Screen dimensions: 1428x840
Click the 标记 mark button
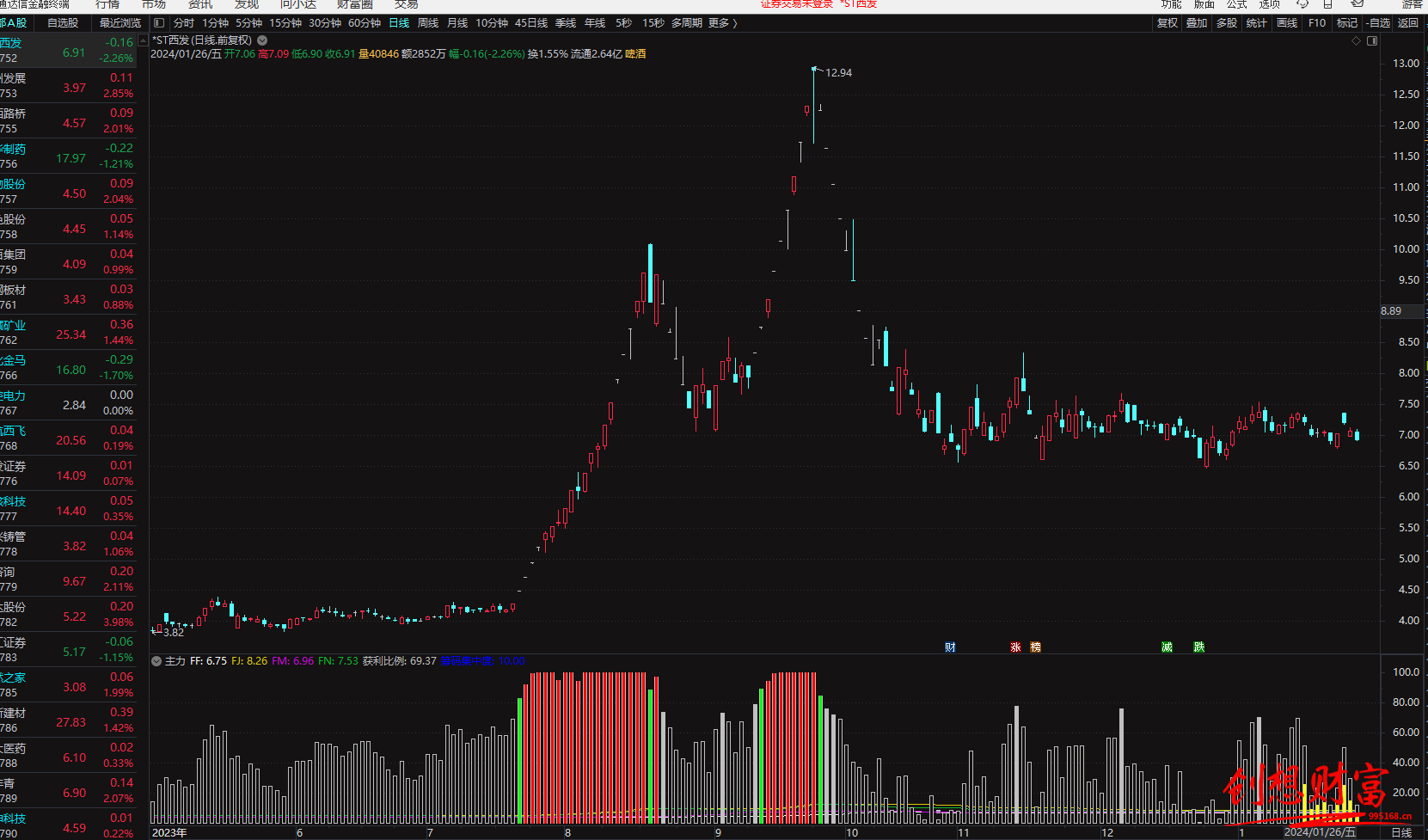tap(1347, 23)
